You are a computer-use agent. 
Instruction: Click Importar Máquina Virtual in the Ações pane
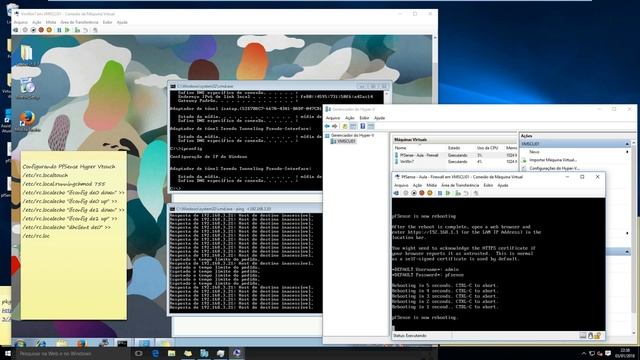(553, 160)
